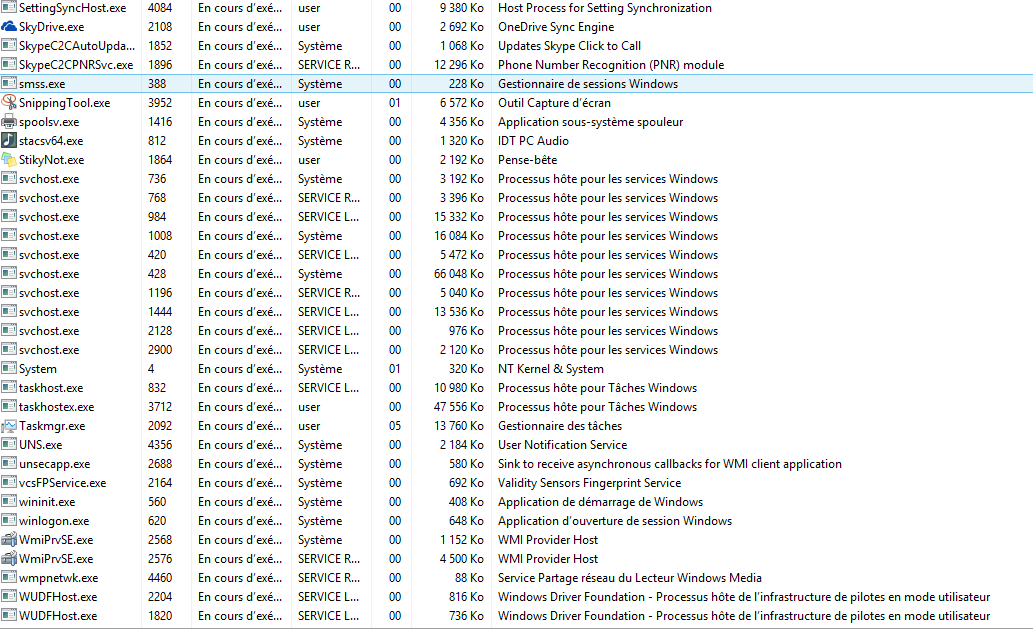Click PID 1008 of svchost.exe
This screenshot has height=629, width=1033.
tap(160, 236)
